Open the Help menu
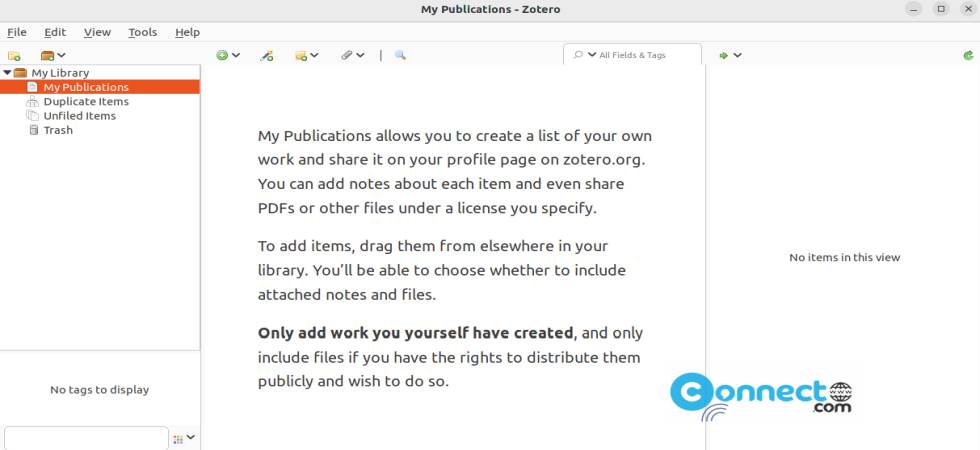Screen dimensions: 980x450 188,32
